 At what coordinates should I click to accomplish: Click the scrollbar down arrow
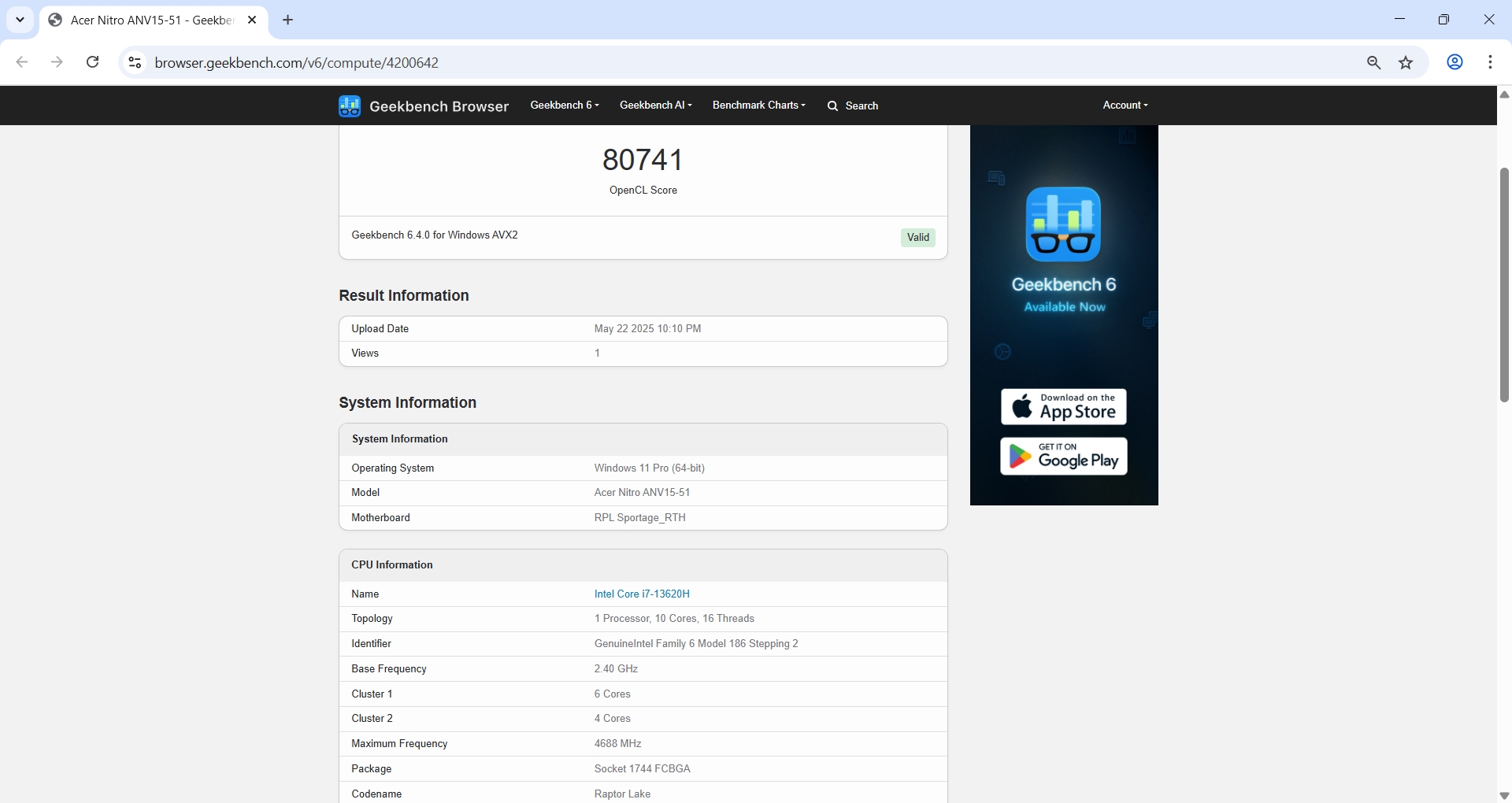click(1504, 795)
